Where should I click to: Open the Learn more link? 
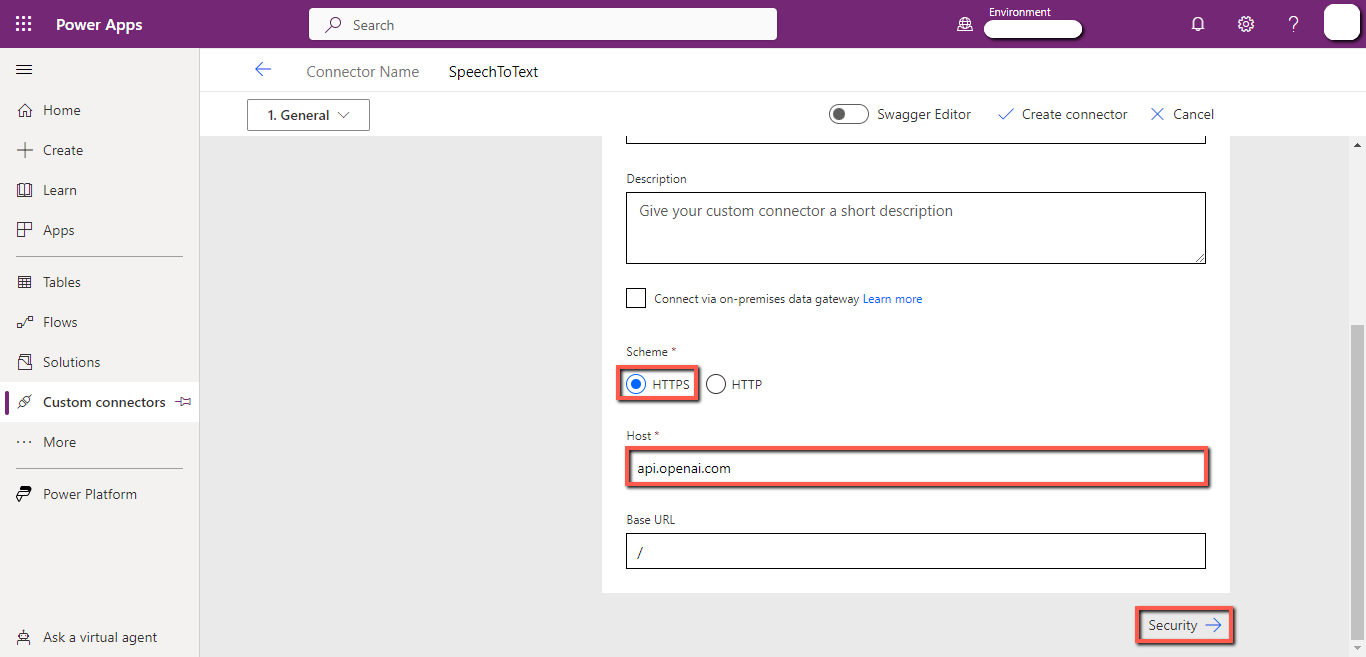point(892,299)
